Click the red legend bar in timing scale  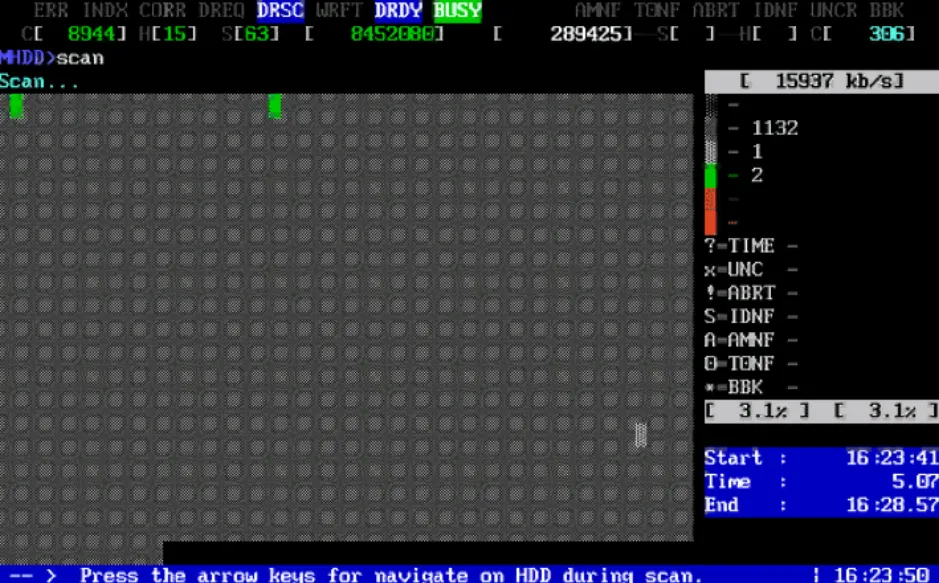(x=710, y=211)
